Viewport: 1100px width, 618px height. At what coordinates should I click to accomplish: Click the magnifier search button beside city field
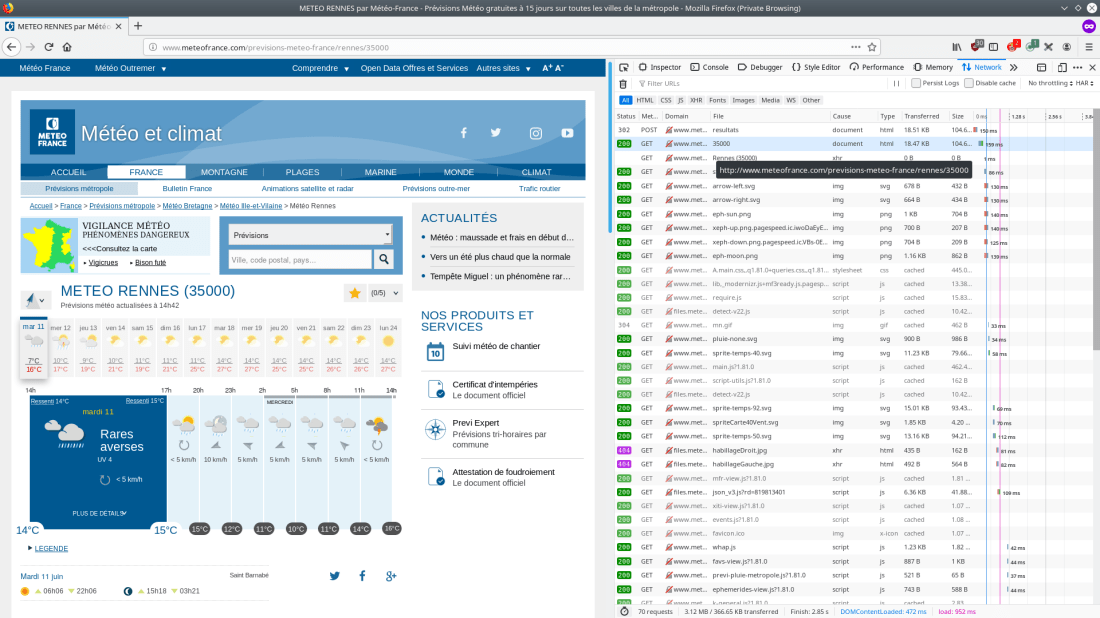click(x=383, y=260)
